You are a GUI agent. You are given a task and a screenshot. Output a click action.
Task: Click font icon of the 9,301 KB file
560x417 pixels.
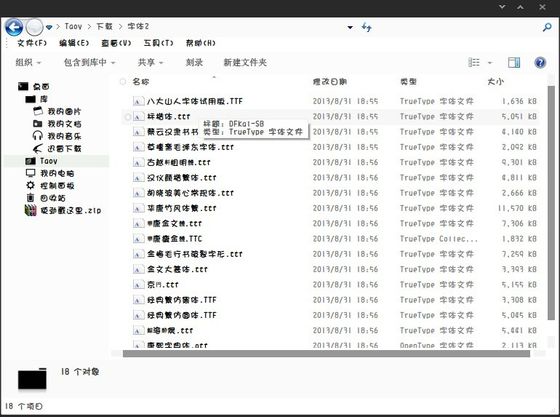[x=139, y=162]
